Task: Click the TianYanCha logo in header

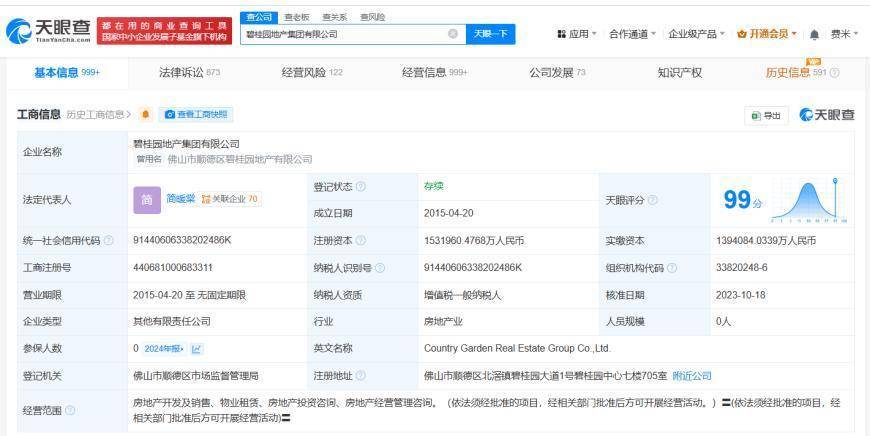Action: (x=48, y=31)
